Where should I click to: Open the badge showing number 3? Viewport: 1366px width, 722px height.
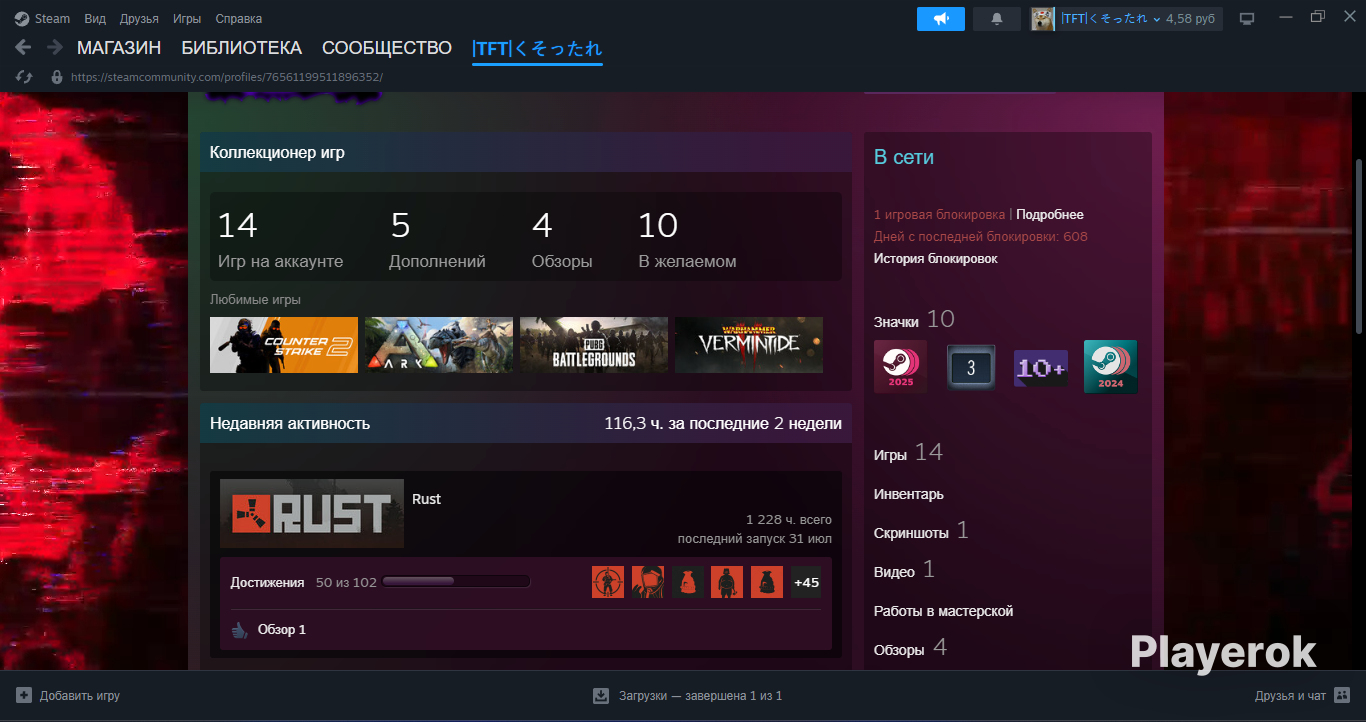pos(970,367)
